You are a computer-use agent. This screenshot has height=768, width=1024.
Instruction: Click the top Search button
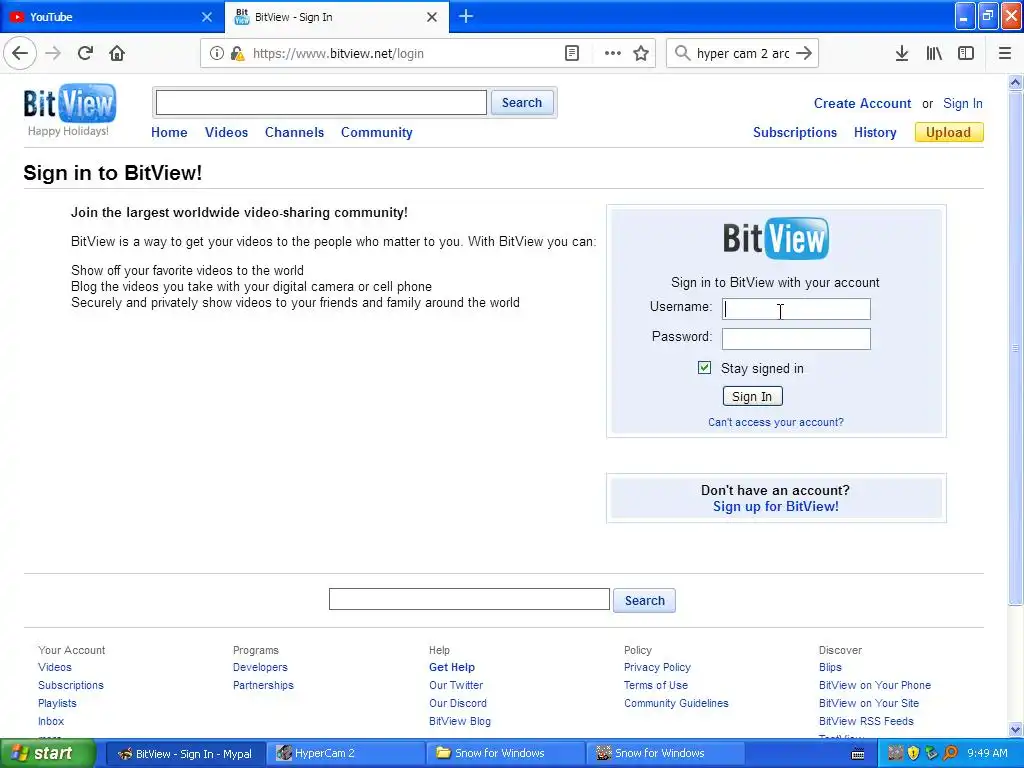(522, 103)
